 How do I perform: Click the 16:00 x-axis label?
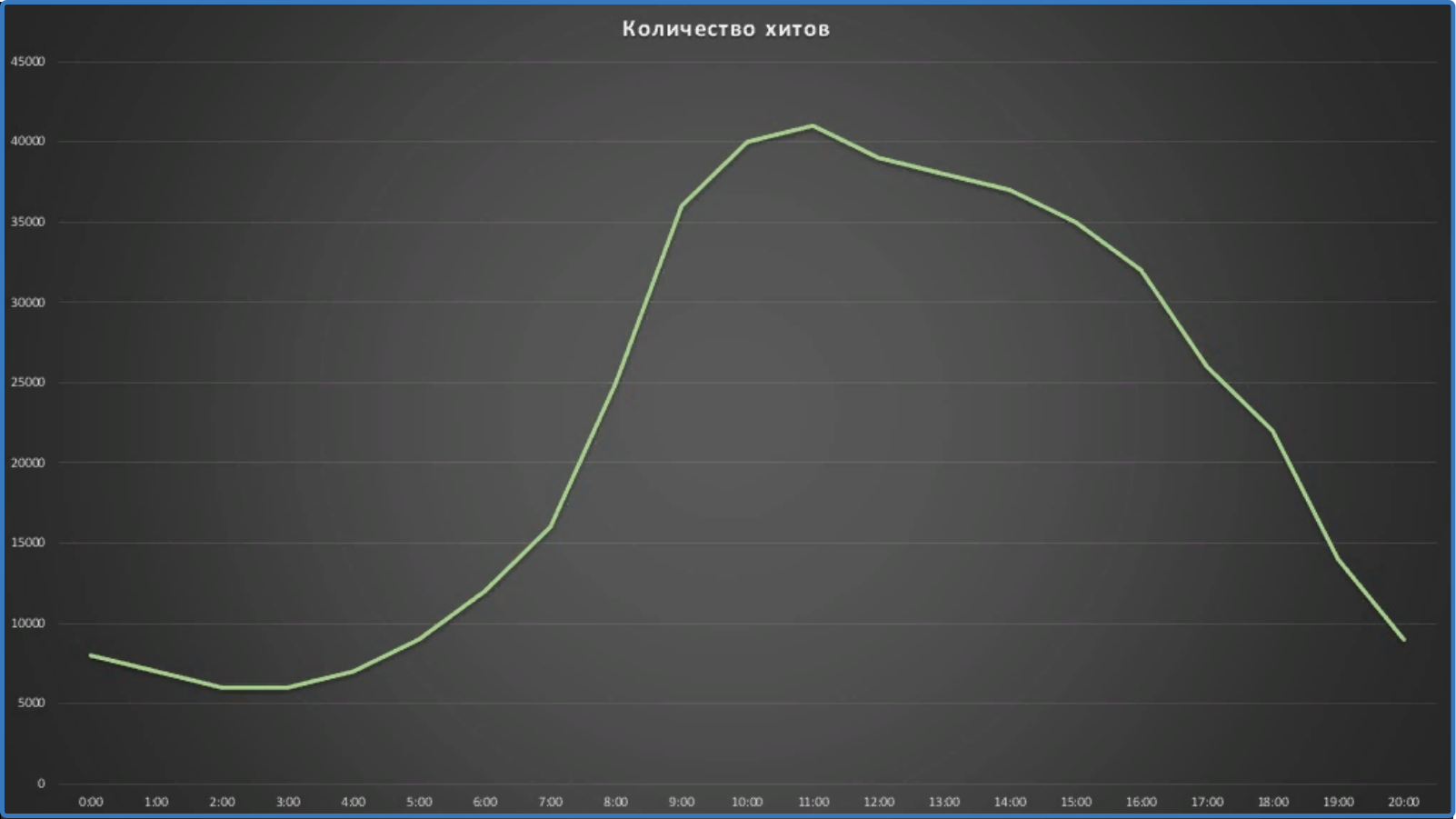(1142, 802)
